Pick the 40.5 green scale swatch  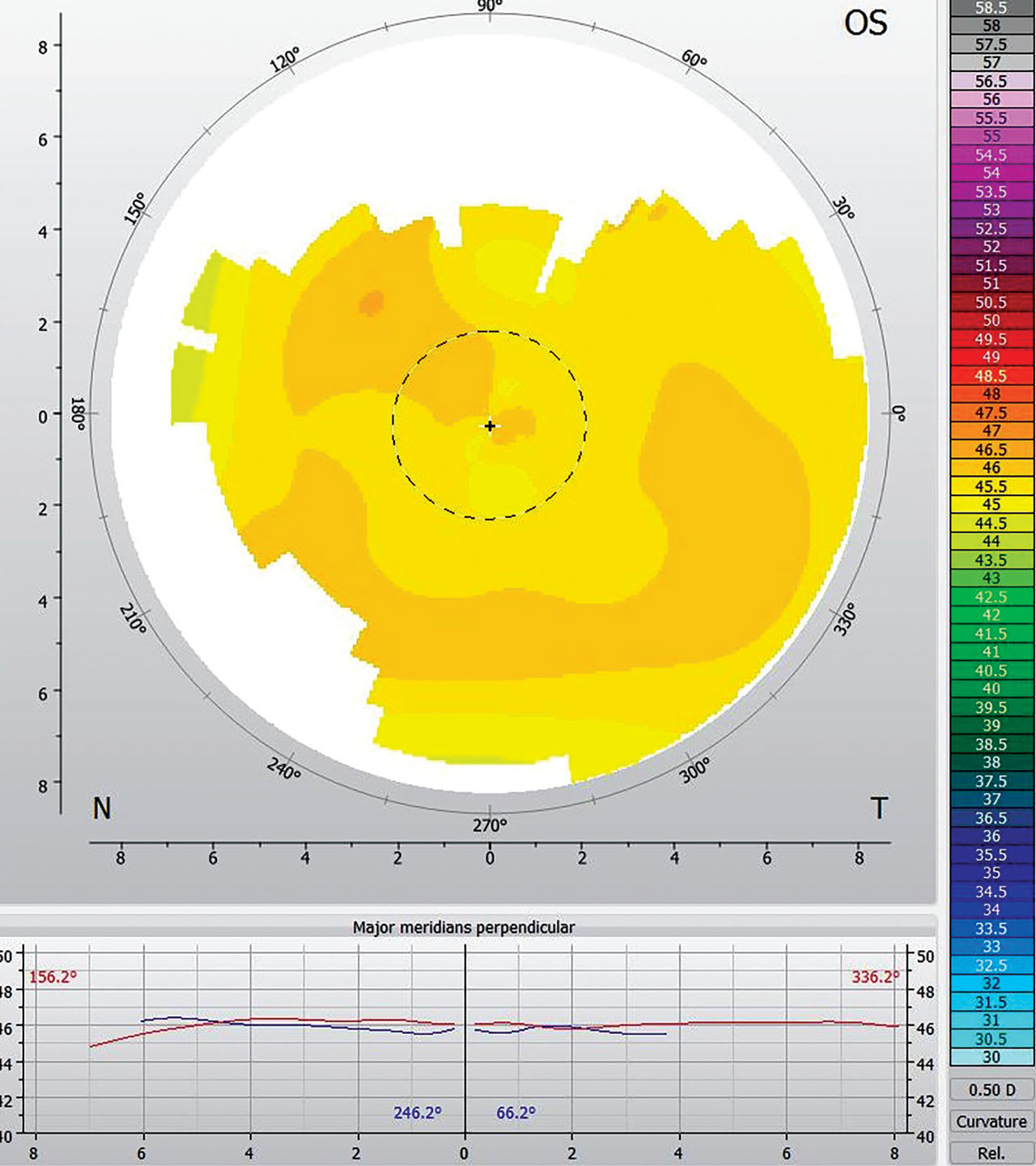(991, 670)
